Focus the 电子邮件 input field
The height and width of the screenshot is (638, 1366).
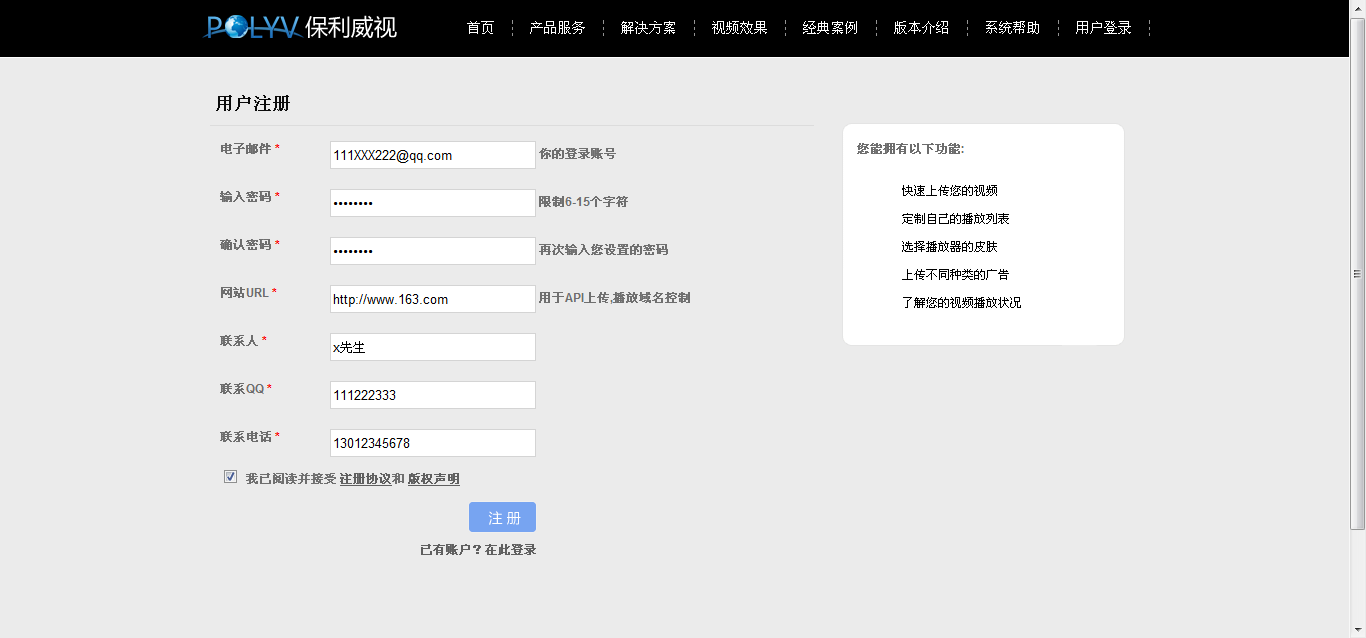[x=432, y=155]
